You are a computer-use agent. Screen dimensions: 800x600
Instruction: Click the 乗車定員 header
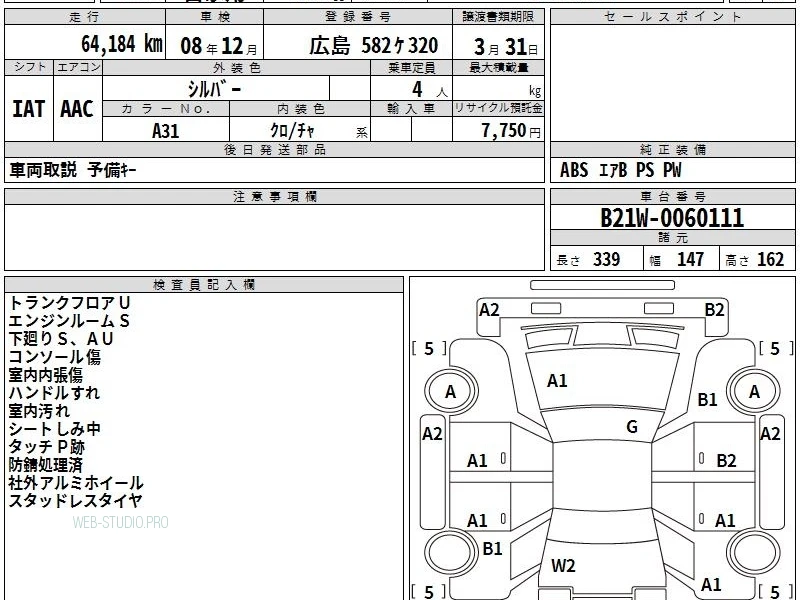pos(412,67)
